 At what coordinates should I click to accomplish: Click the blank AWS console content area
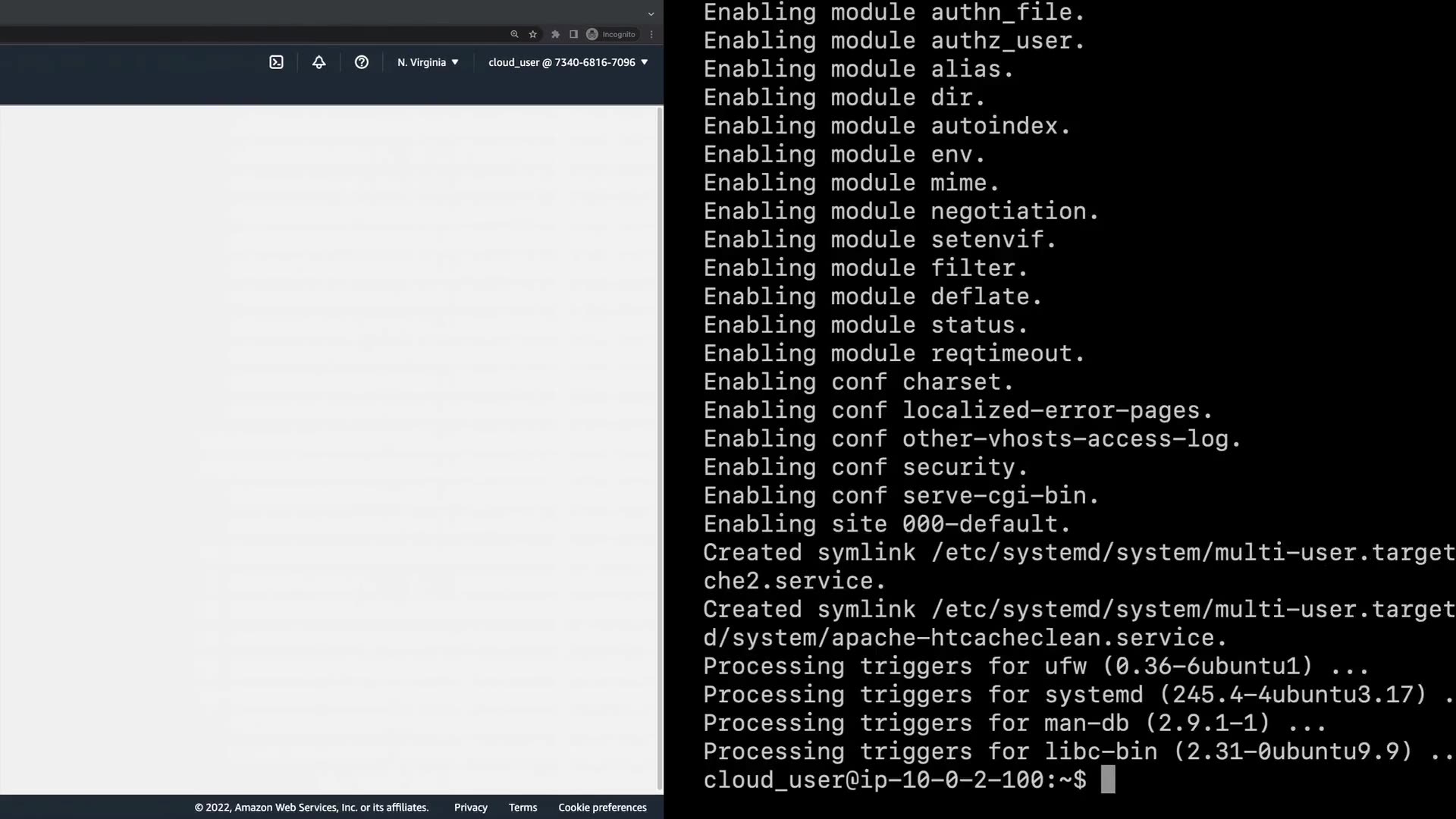tap(326, 447)
